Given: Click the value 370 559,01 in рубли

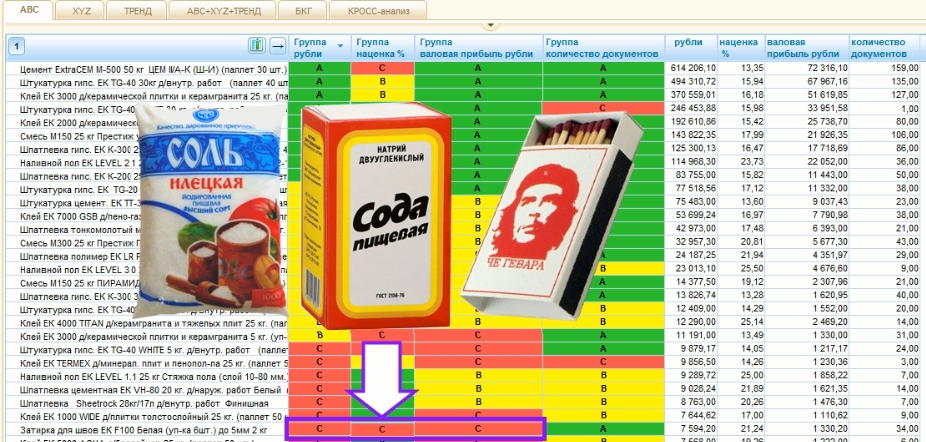Looking at the screenshot, I should click(x=694, y=95).
